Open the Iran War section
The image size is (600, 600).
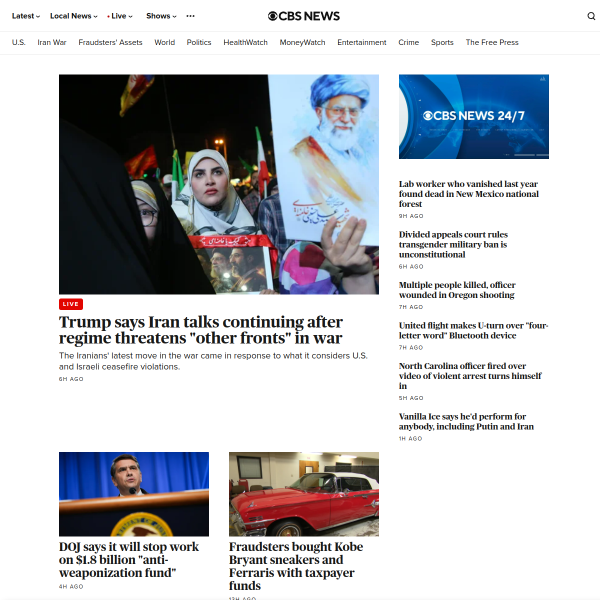(x=52, y=42)
